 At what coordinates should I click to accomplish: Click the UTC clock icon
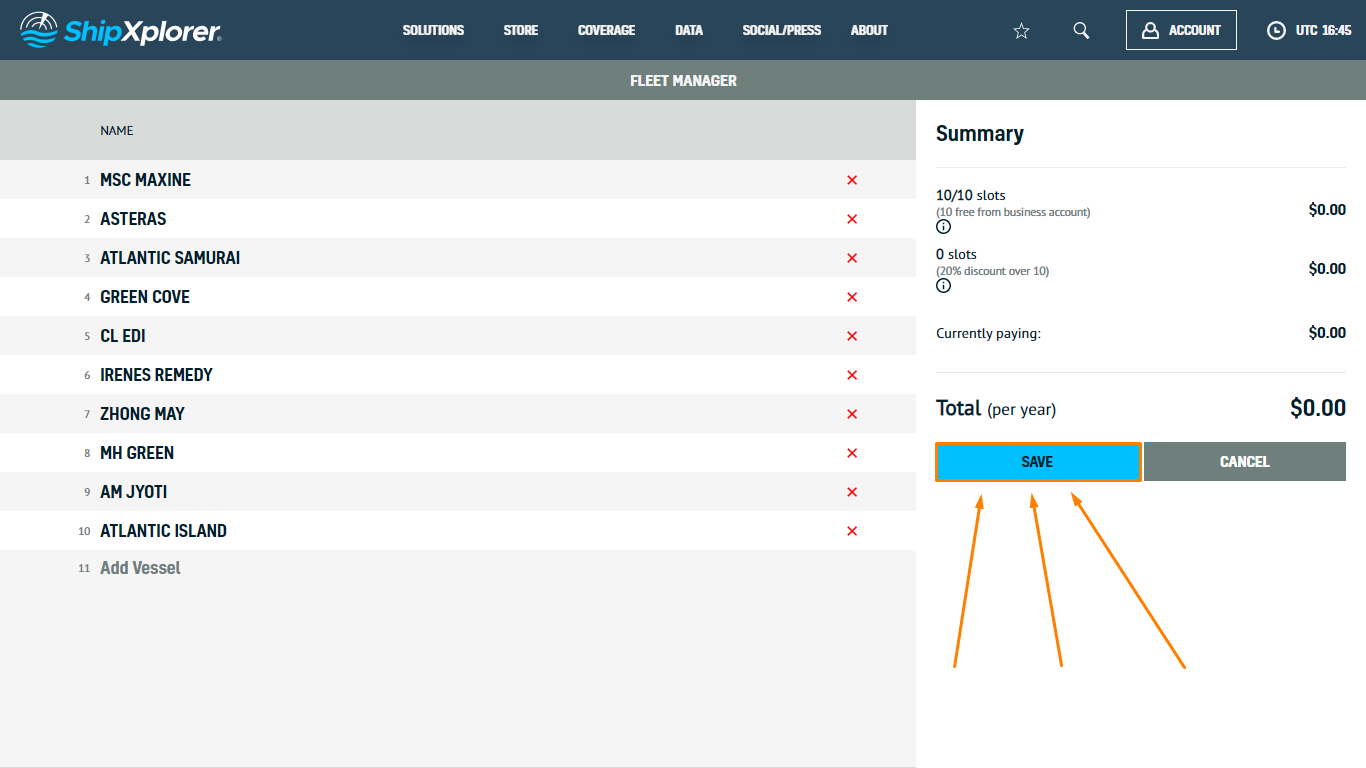tap(1276, 30)
